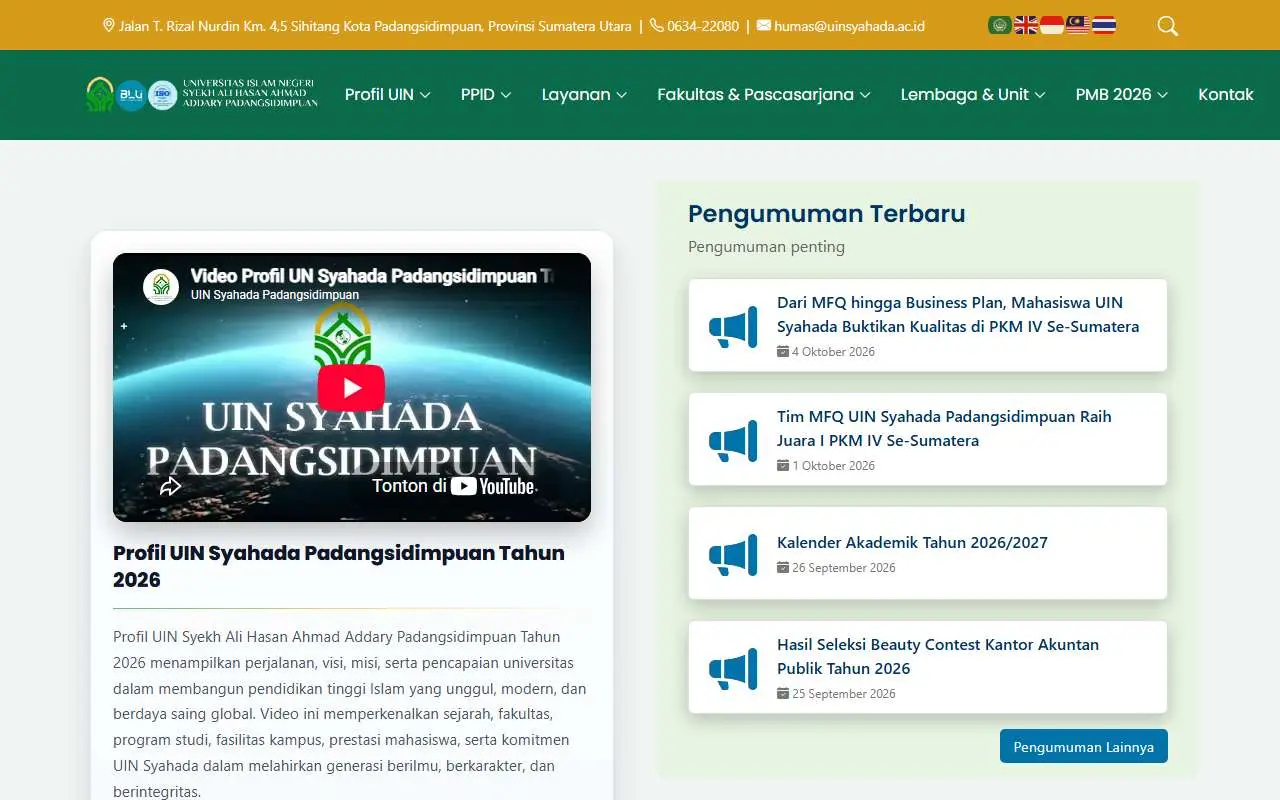Expand Fakultas & Pascasarjana dropdown
Viewport: 1280px width, 800px height.
pyautogui.click(x=764, y=94)
